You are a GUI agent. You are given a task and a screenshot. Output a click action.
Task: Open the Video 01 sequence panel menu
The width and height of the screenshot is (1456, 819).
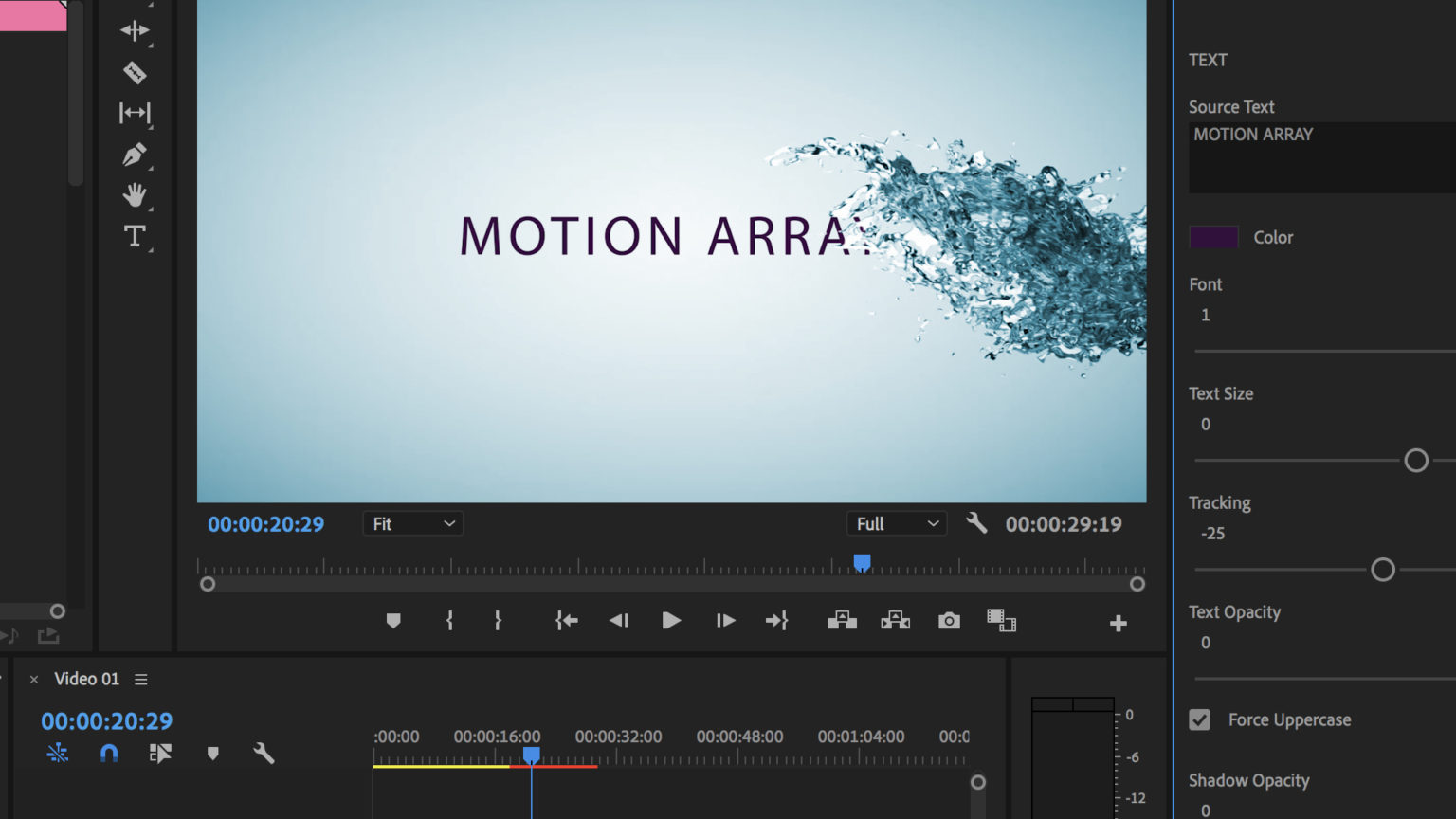tap(140, 679)
